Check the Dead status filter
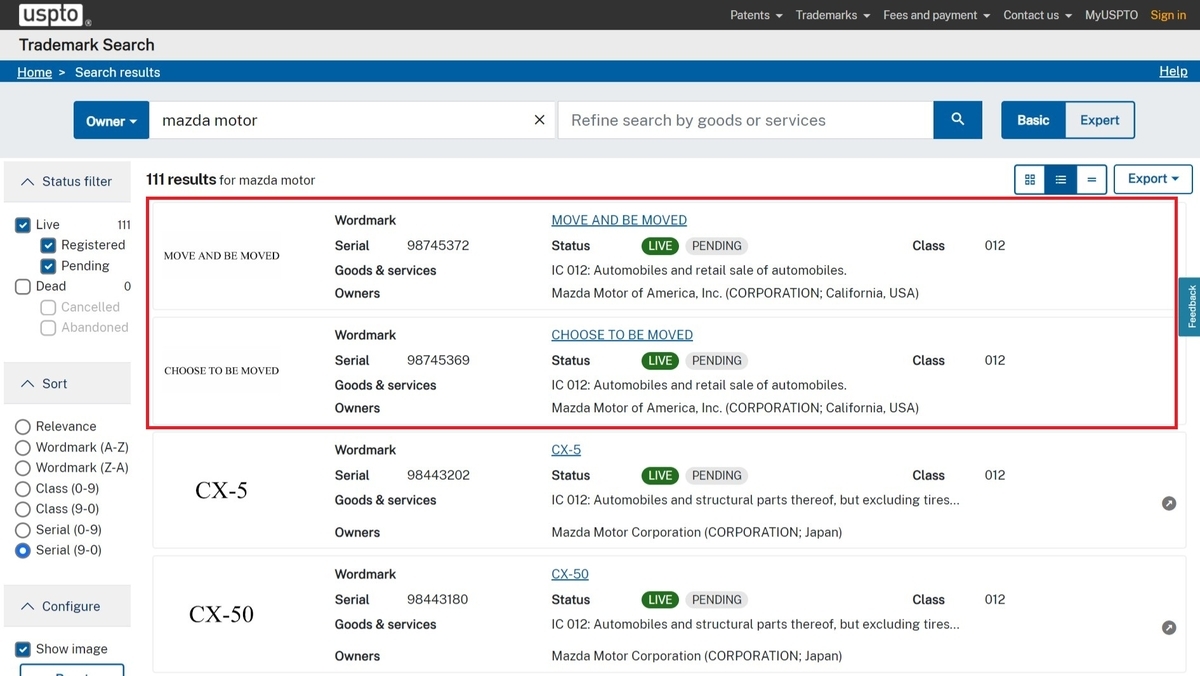1200x676 pixels. (x=23, y=286)
